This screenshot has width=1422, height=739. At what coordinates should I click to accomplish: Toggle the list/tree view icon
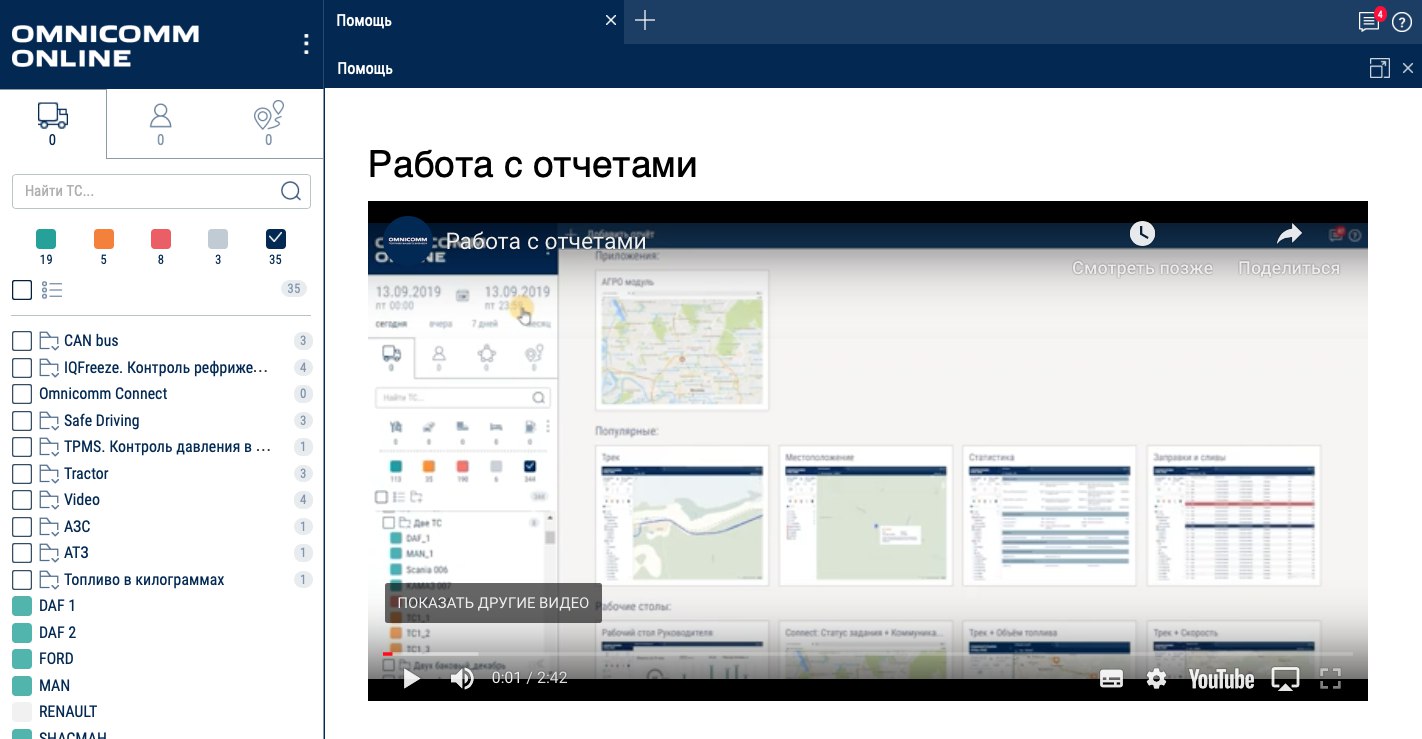coord(52,290)
